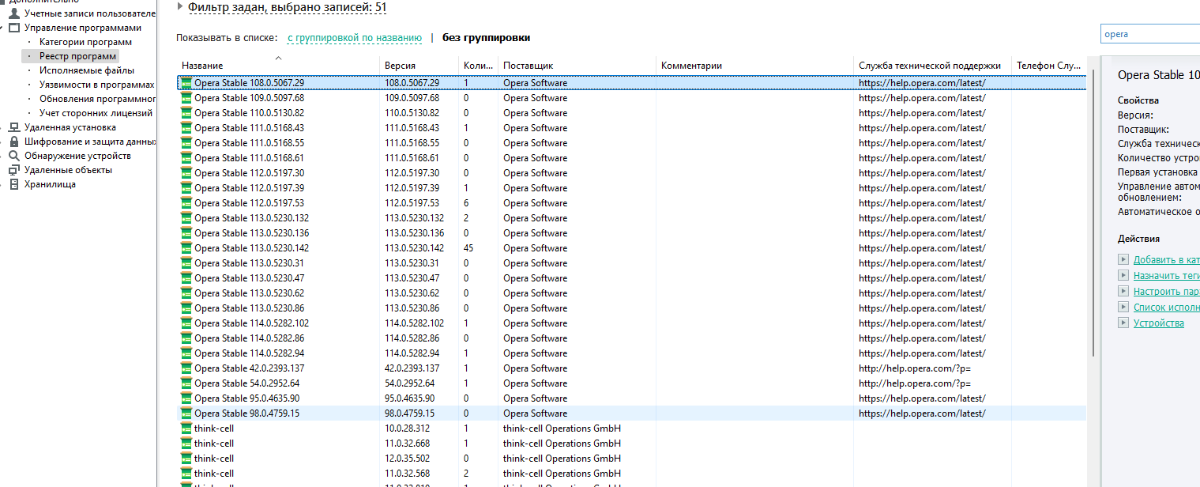
Task: Select row 'Opera Stable 95.0.4635.90'
Action: coord(631,398)
